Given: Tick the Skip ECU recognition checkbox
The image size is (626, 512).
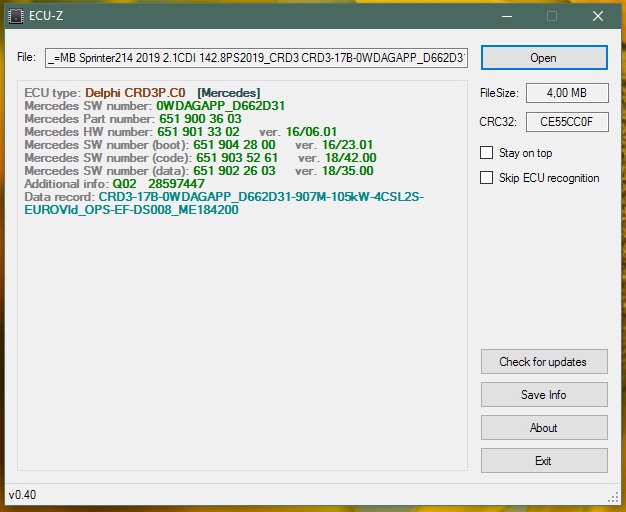Looking at the screenshot, I should [486, 178].
